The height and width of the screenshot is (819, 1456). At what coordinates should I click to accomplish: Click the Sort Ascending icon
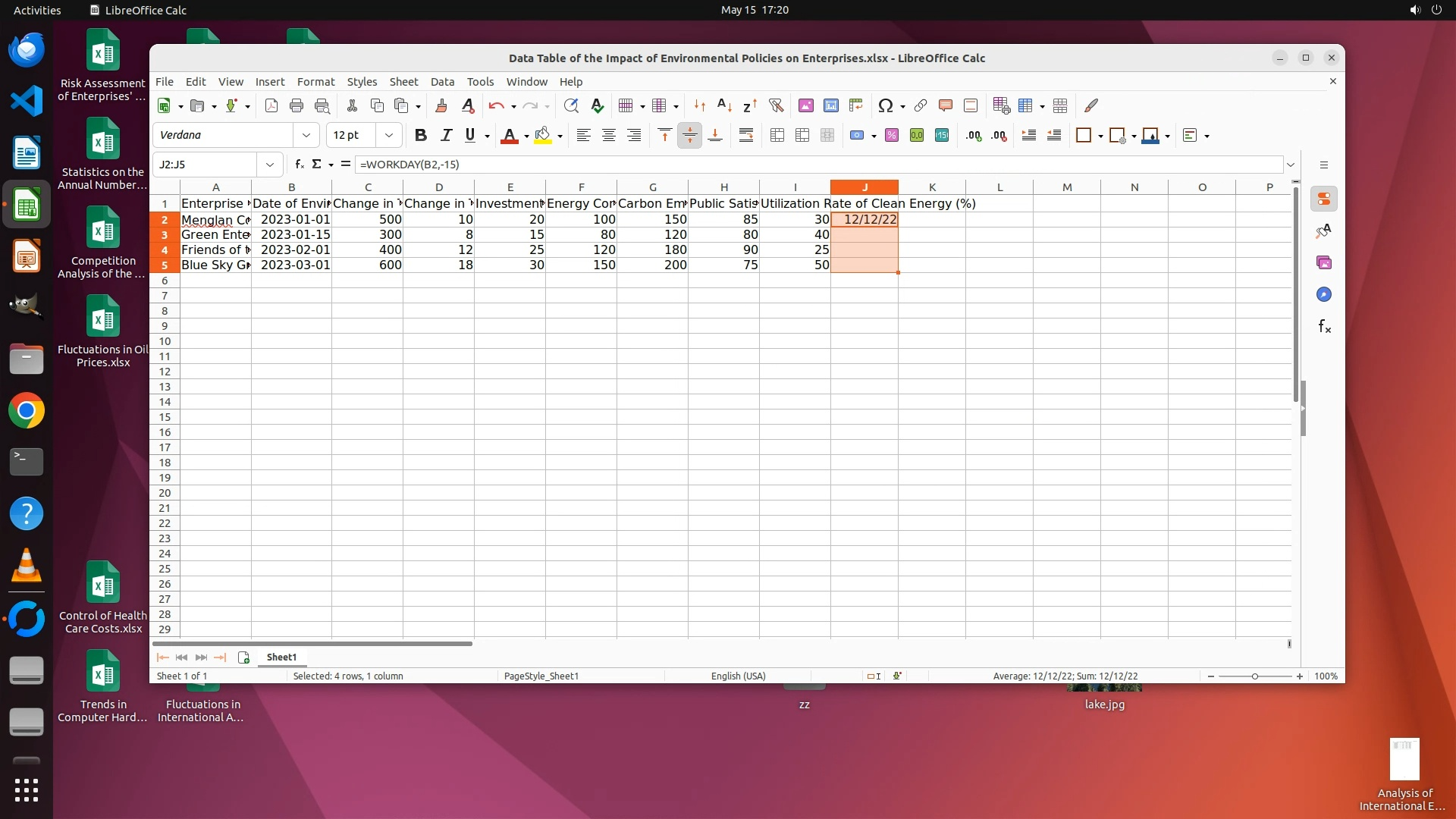pos(724,105)
